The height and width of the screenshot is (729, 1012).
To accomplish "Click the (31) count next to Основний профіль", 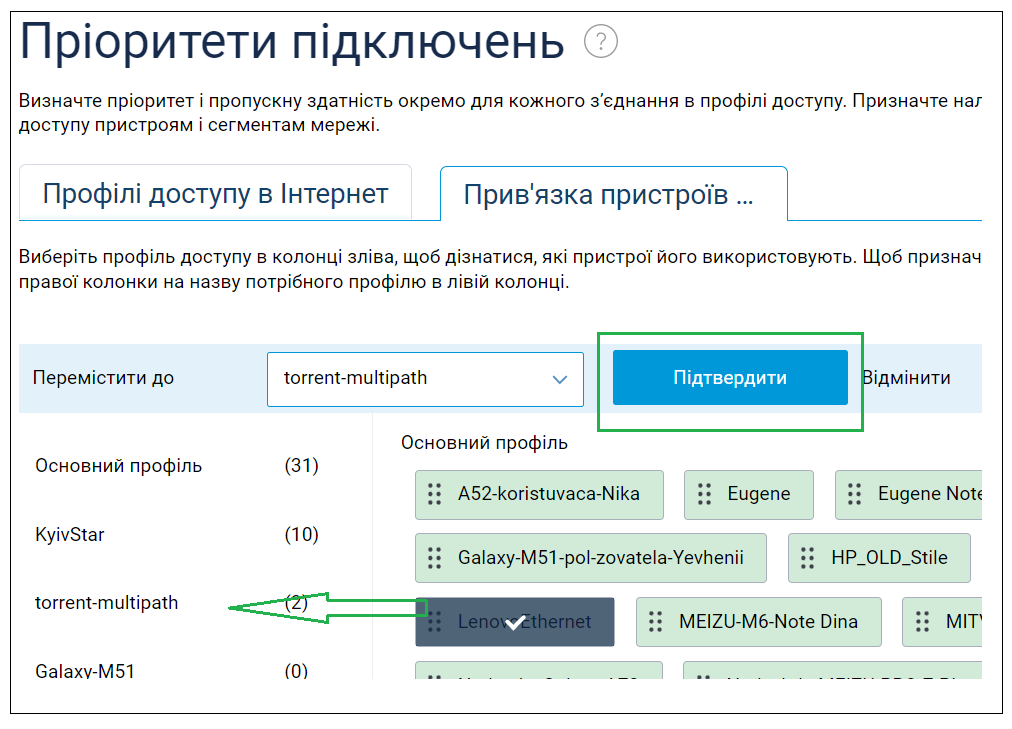I will (302, 466).
